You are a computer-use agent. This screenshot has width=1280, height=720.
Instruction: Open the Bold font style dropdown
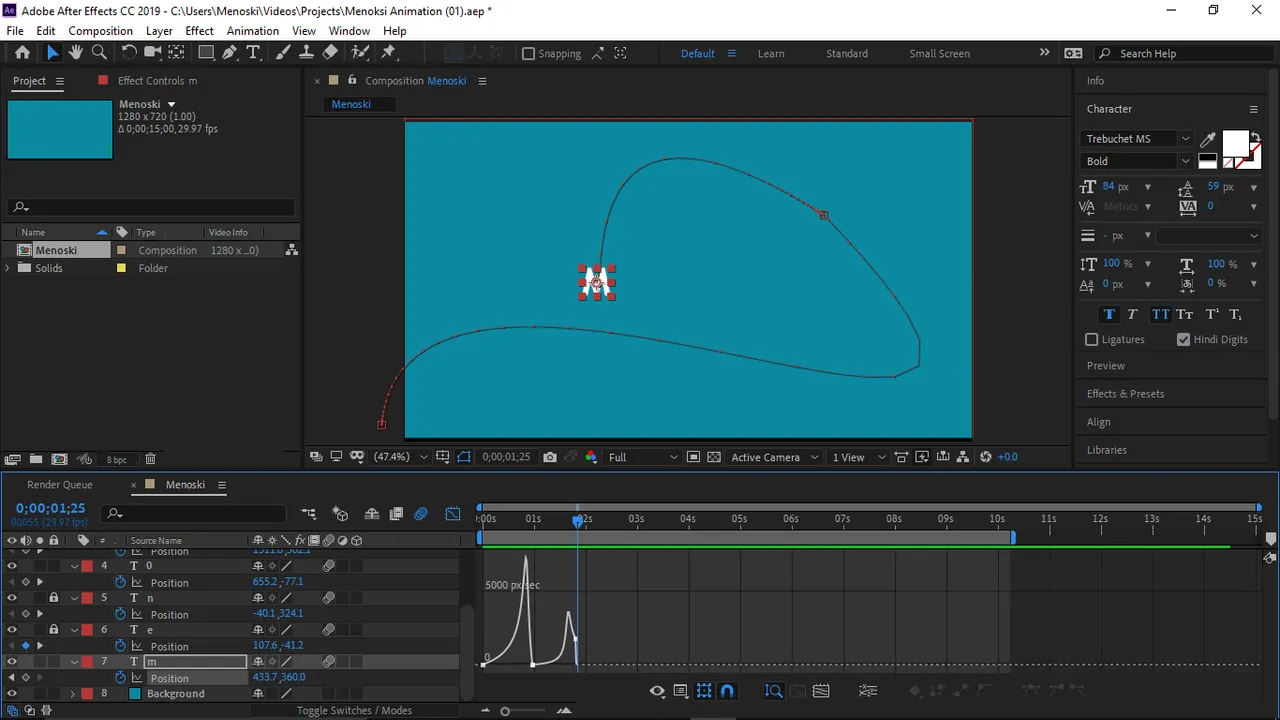coord(1138,161)
